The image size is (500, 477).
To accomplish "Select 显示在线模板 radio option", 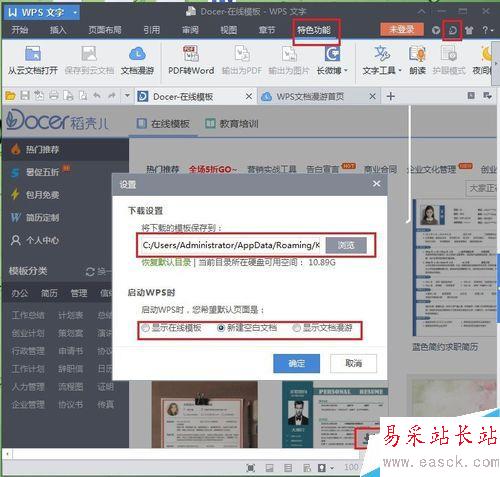I will point(145,328).
